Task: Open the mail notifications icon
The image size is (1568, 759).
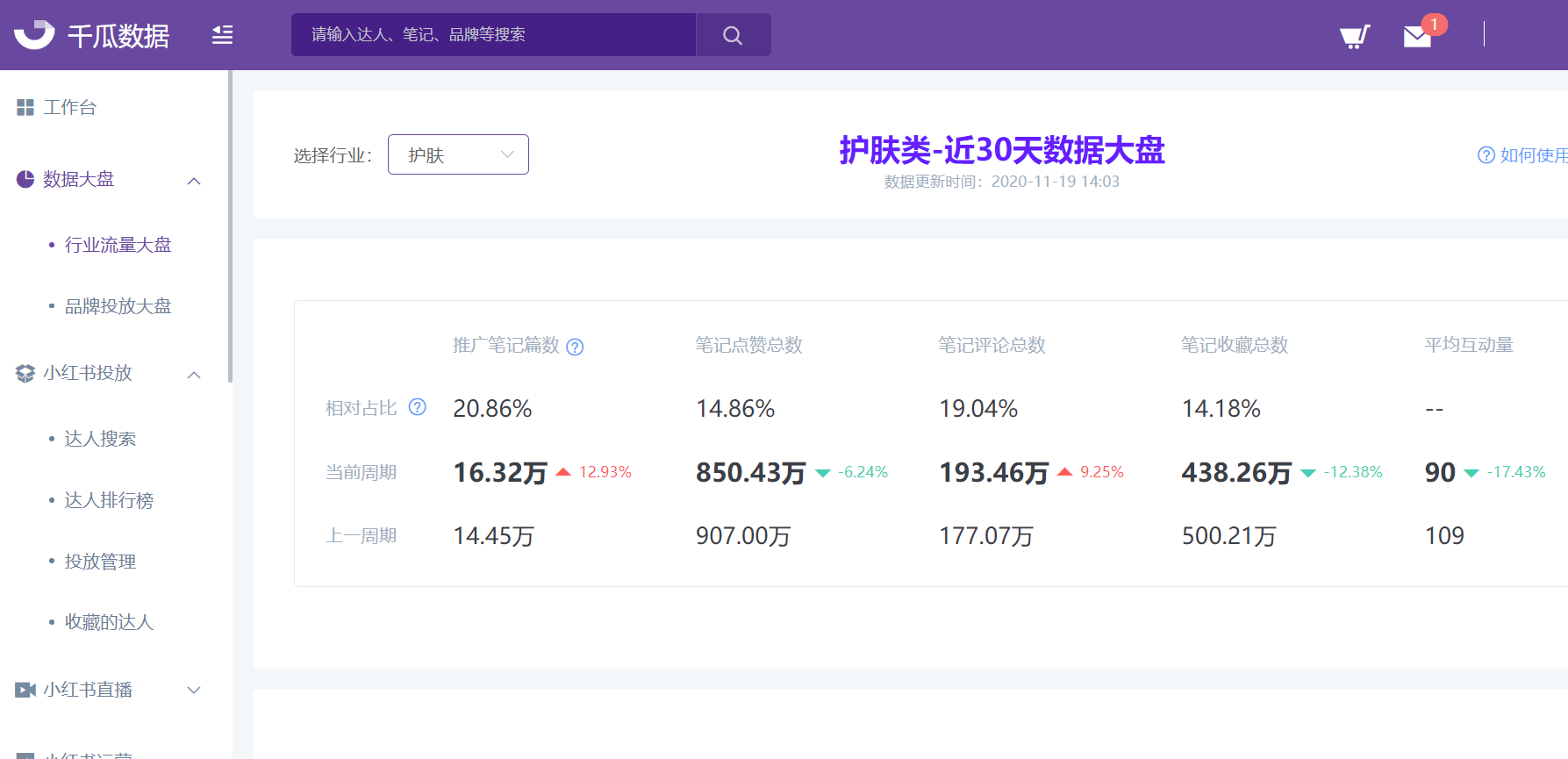Action: coord(1417,36)
